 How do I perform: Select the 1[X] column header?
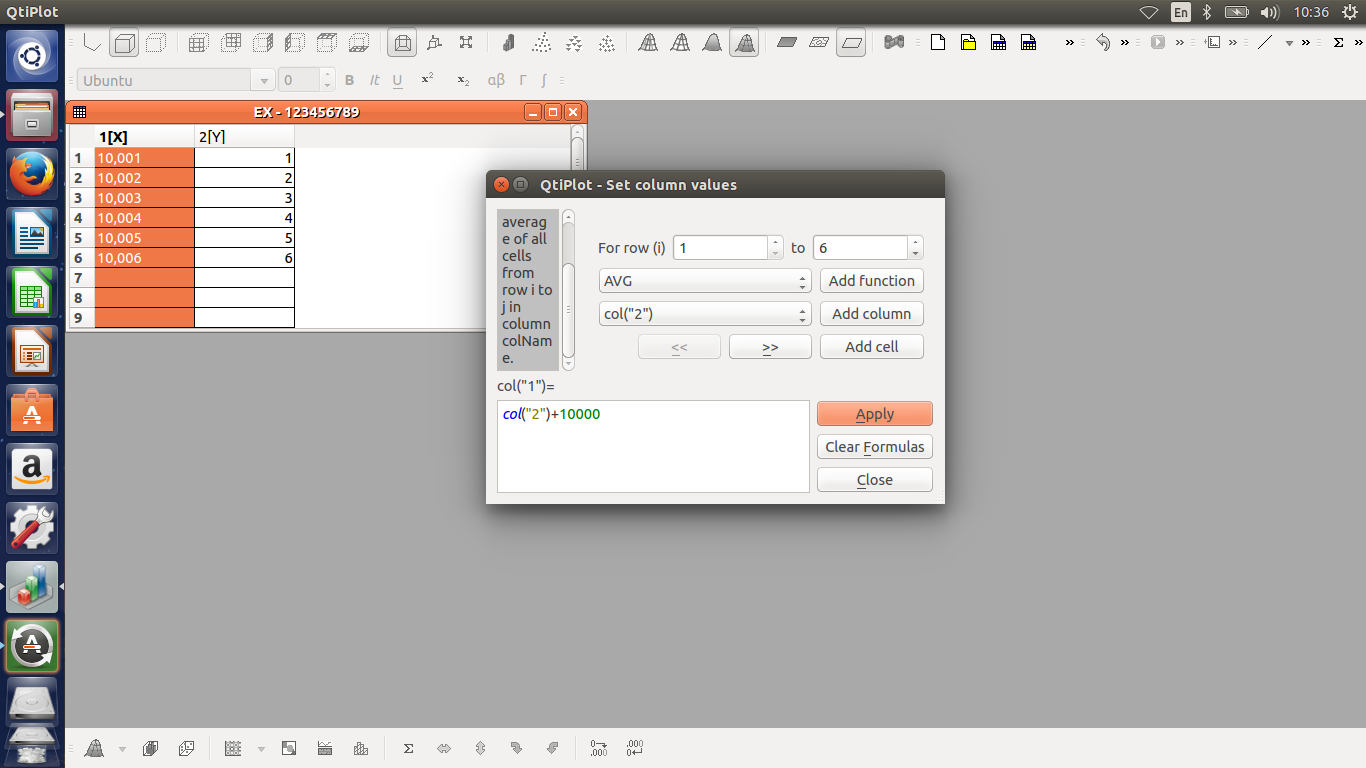[145, 137]
